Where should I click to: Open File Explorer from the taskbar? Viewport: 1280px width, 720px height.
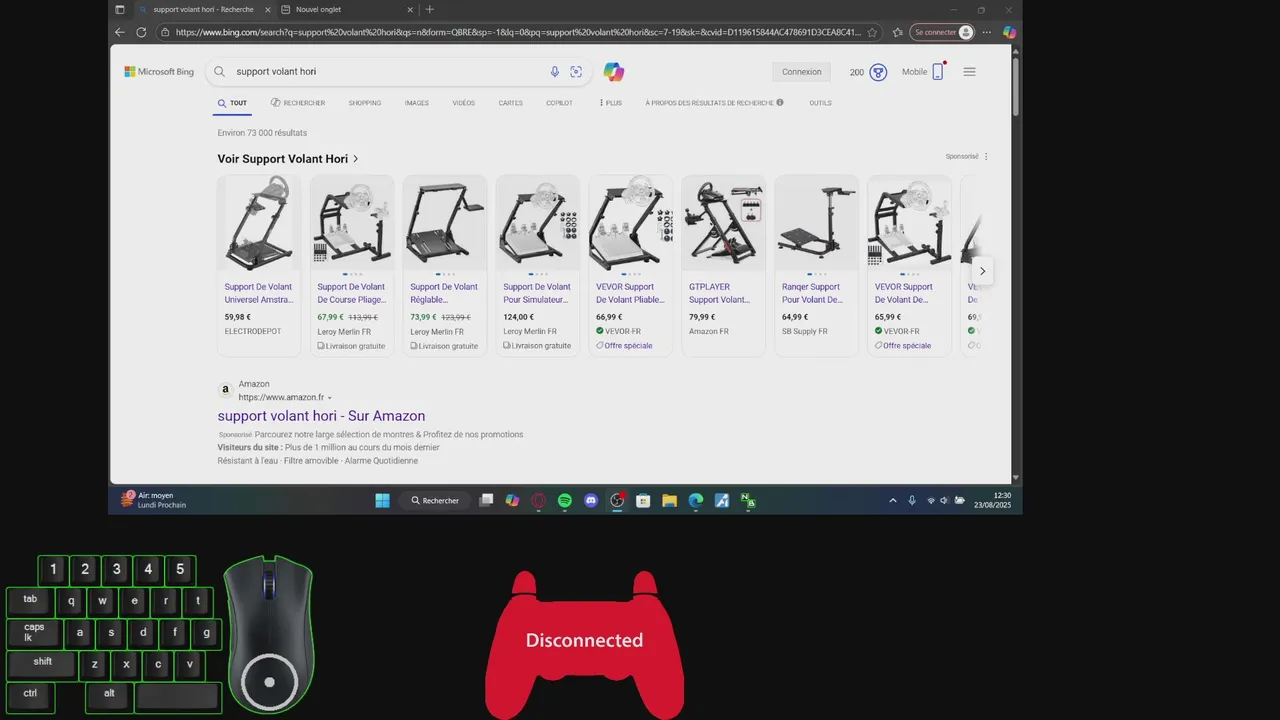click(x=669, y=500)
